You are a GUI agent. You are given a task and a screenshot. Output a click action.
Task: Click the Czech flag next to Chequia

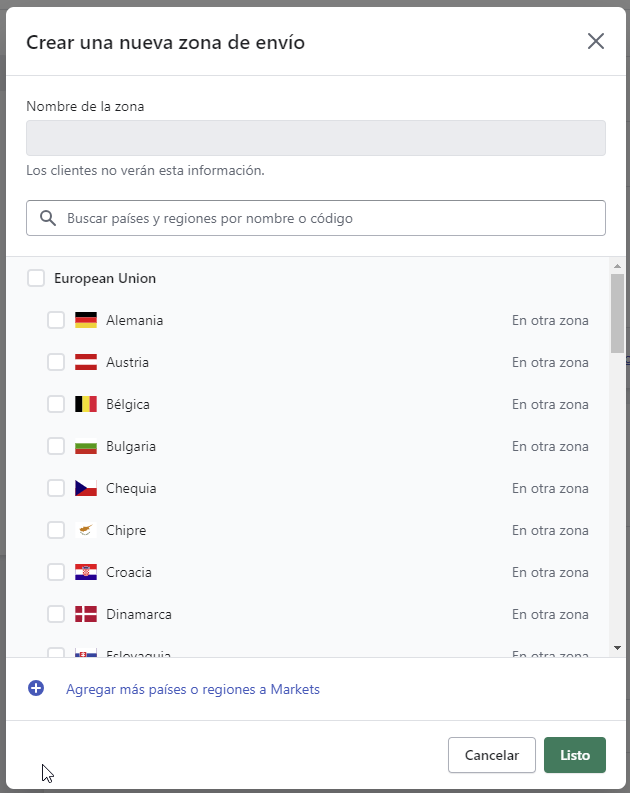tap(86, 488)
